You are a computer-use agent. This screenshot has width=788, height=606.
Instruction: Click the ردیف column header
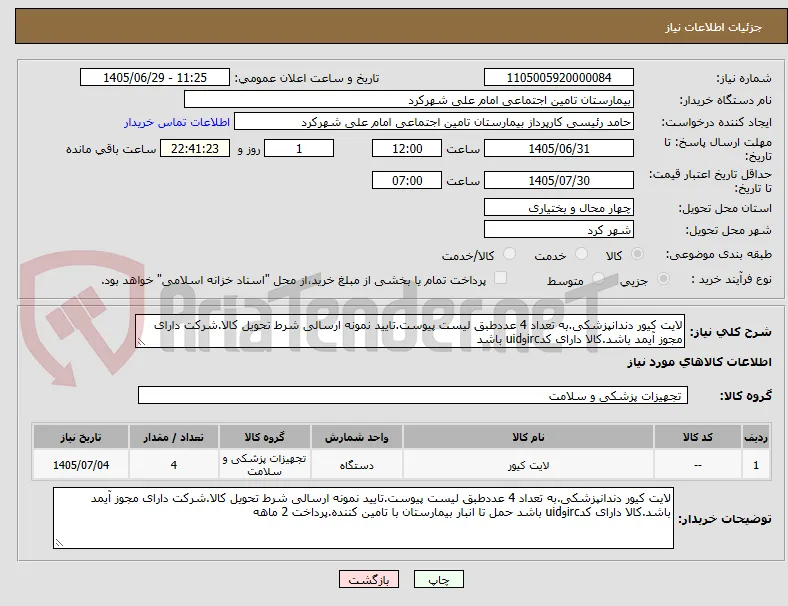755,437
